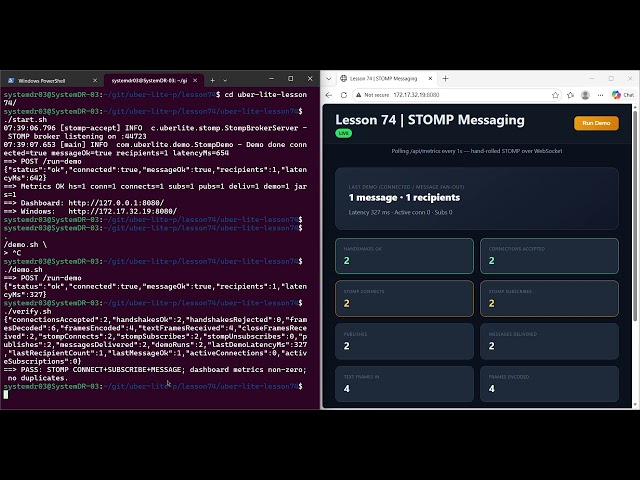This screenshot has width=640, height=480.
Task: Click the STOMP Subscribes metric card
Action: [x=549, y=298]
